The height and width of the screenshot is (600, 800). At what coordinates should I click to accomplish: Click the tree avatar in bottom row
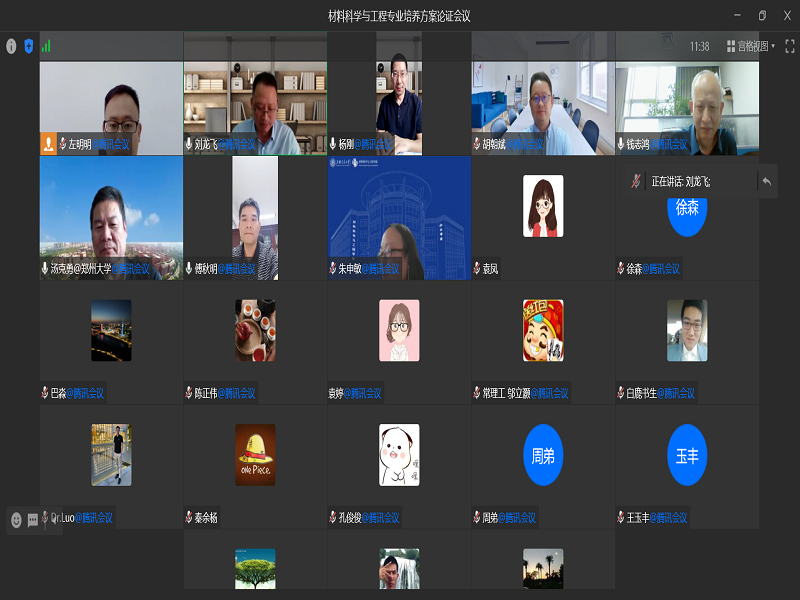(255, 569)
